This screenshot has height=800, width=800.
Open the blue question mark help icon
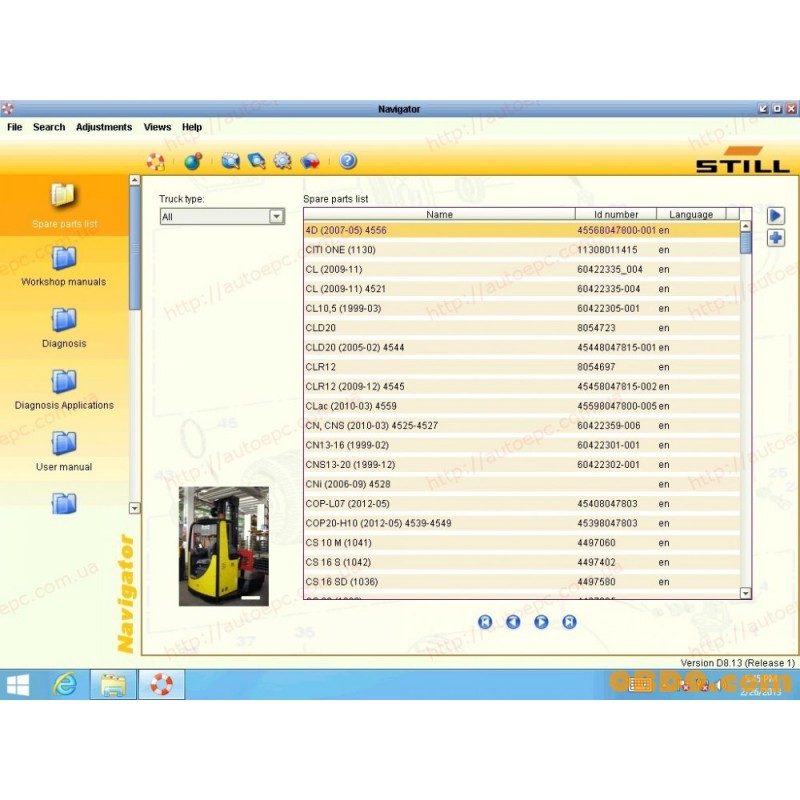348,161
